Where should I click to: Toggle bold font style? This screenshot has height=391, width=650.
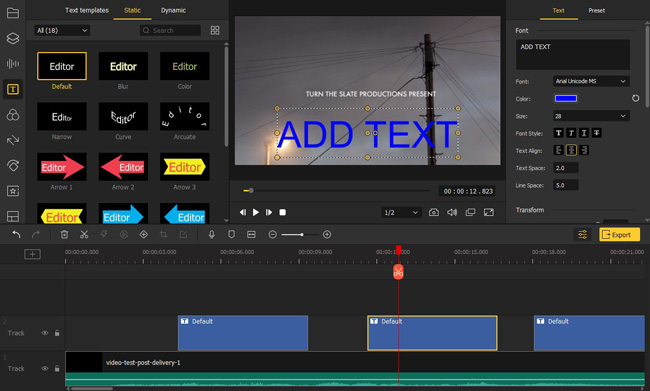click(558, 133)
